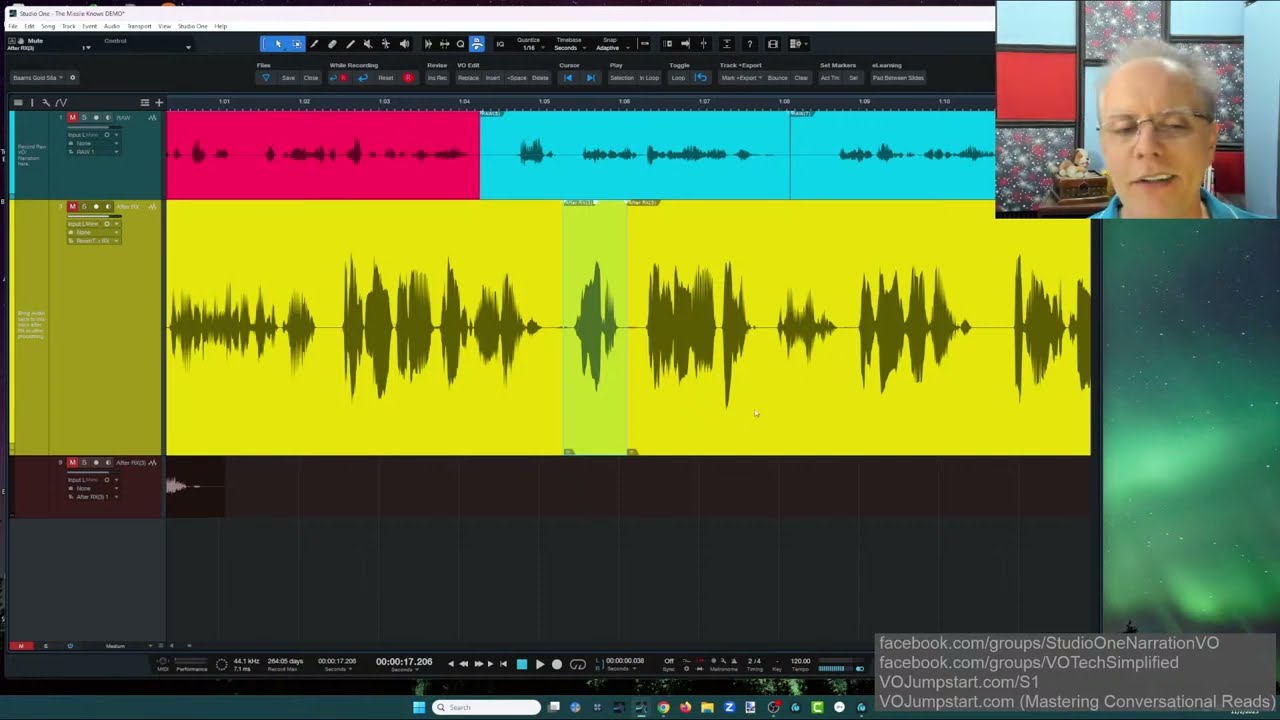1280x720 pixels.
Task: Open the Snap Adaptive dropdown
Action: pyautogui.click(x=608, y=44)
